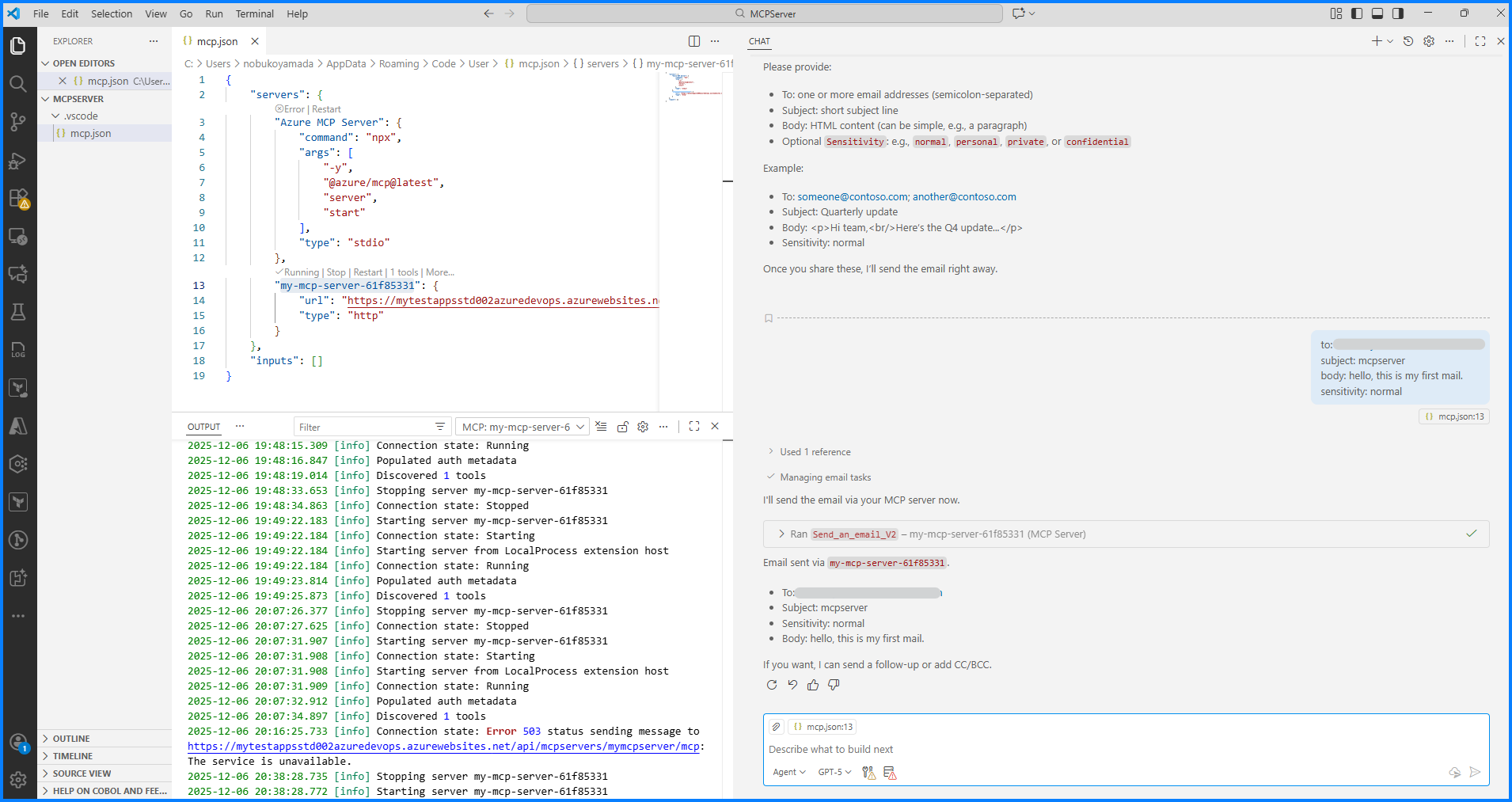
Task: Retry the last chat response
Action: click(x=772, y=685)
